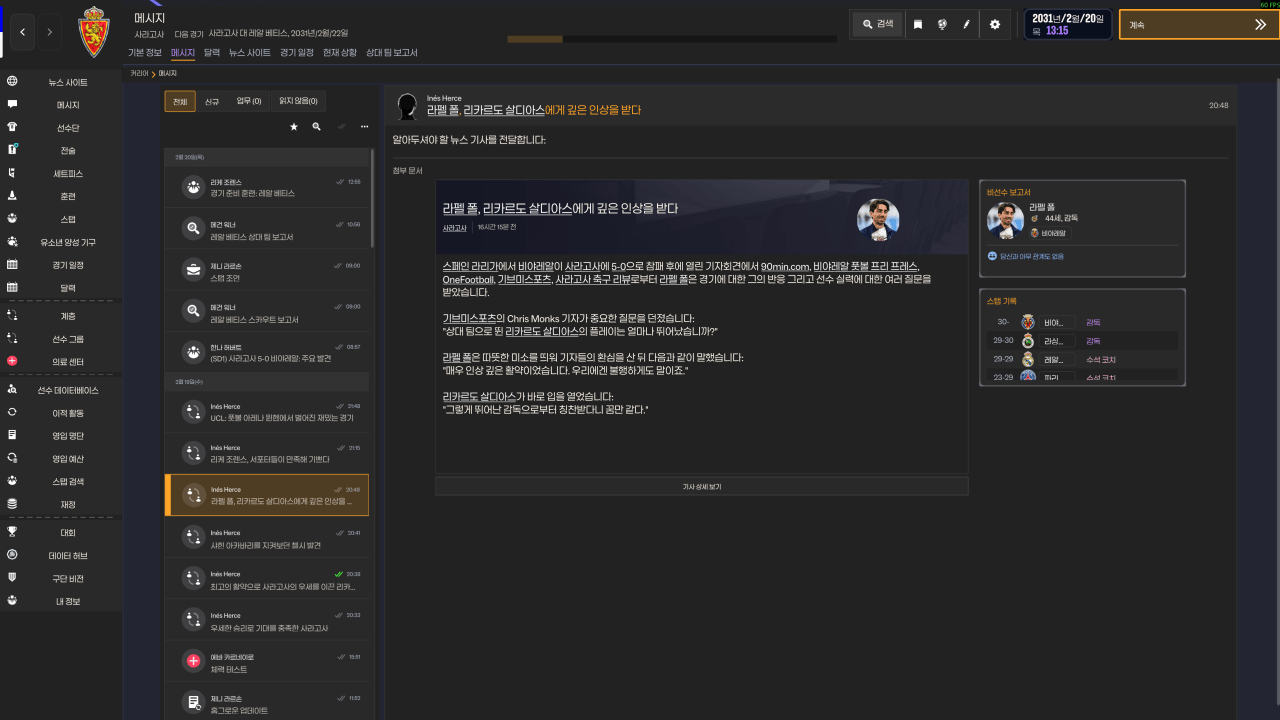
Task: Search messages with the inbox magnifier icon
Action: pyautogui.click(x=317, y=127)
